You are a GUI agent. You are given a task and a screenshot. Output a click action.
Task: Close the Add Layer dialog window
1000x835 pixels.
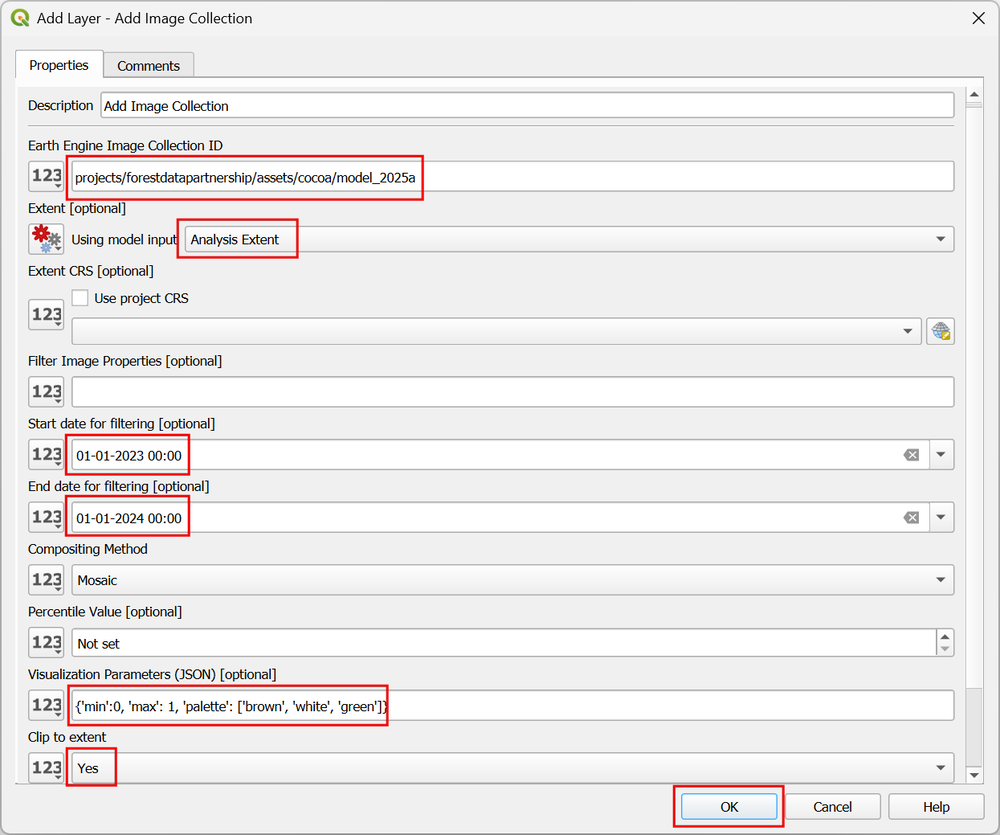978,18
